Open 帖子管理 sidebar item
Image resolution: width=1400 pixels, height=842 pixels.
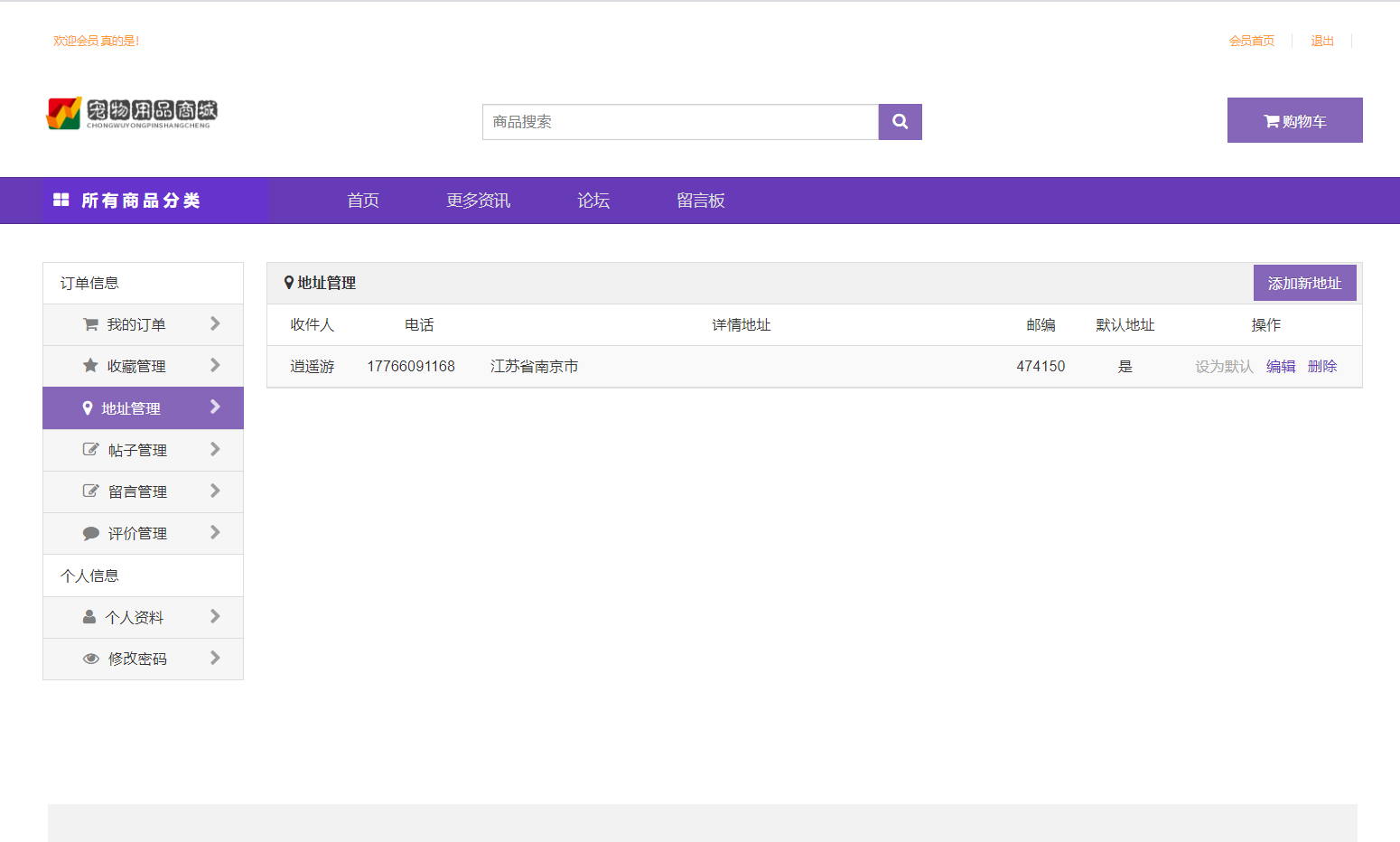pos(143,450)
